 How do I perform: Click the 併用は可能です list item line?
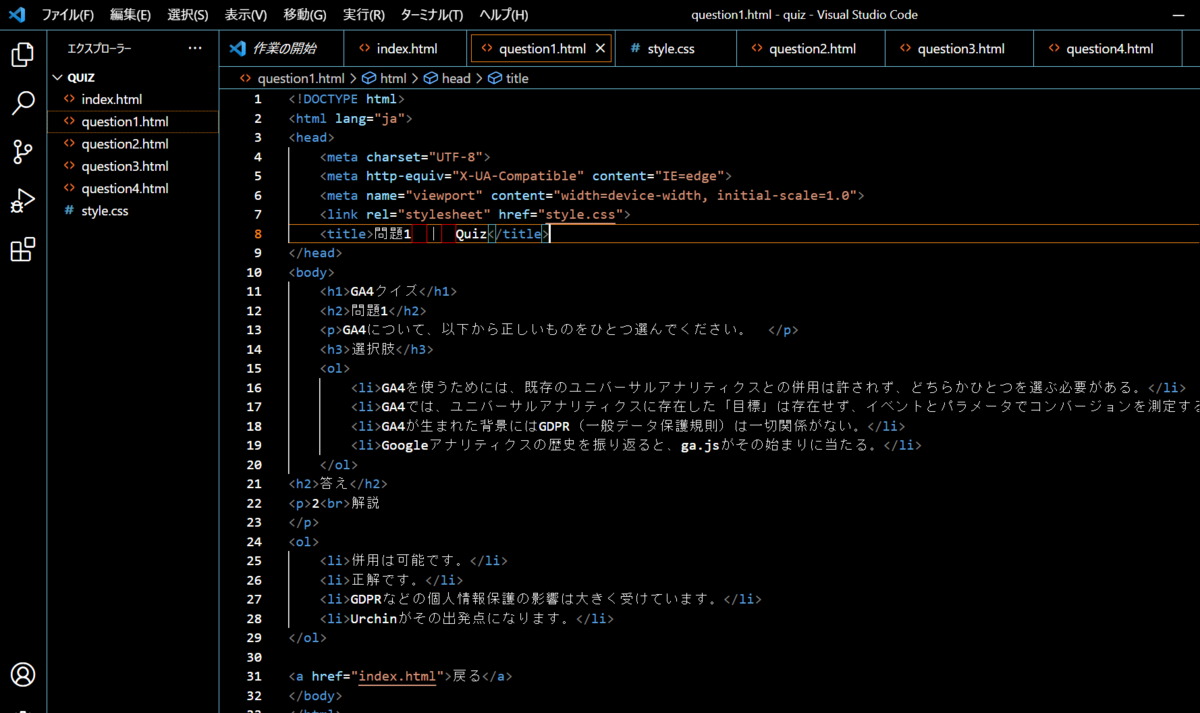pos(414,560)
